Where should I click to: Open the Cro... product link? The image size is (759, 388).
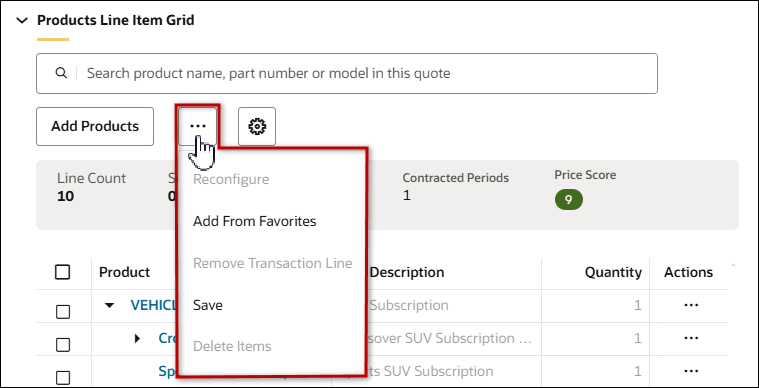(x=167, y=338)
